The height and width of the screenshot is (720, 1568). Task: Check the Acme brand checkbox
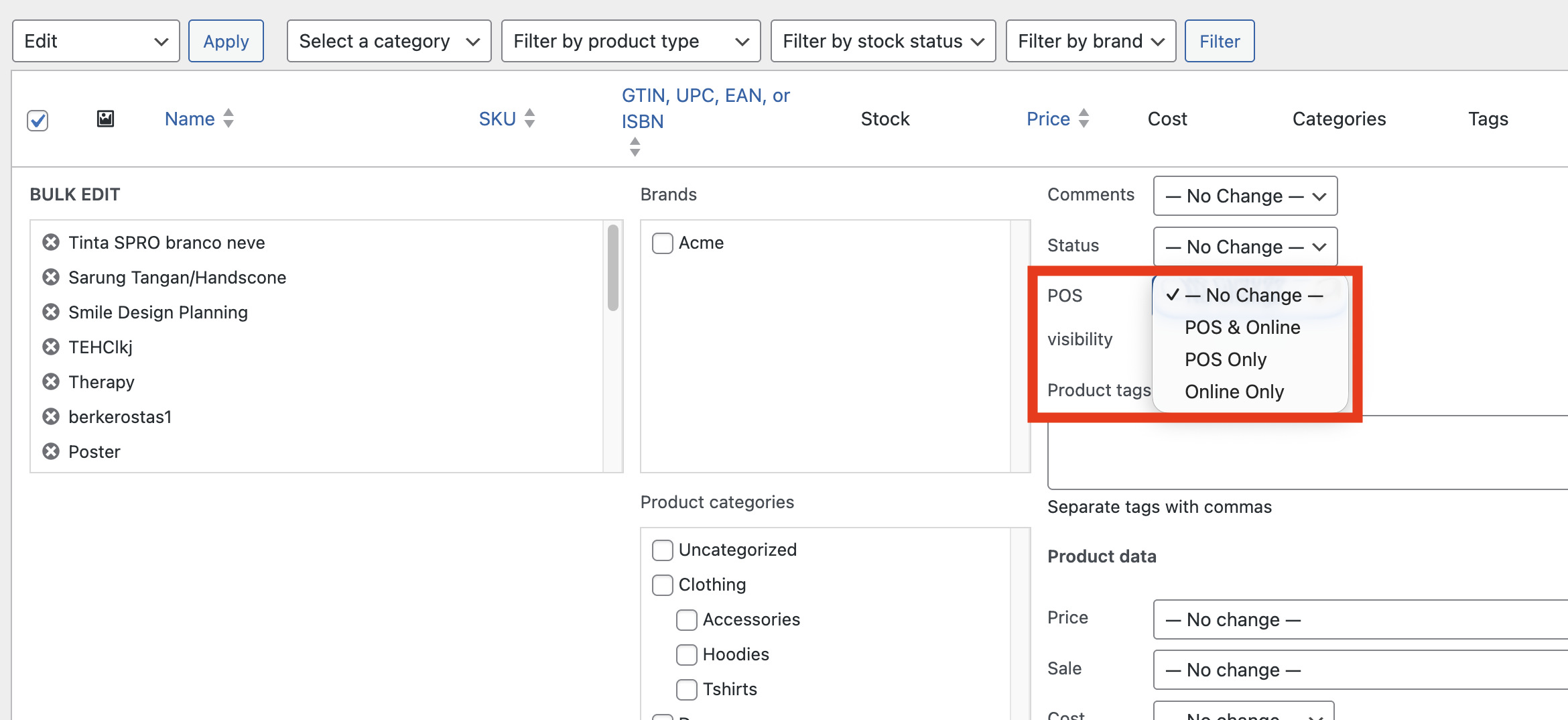662,243
